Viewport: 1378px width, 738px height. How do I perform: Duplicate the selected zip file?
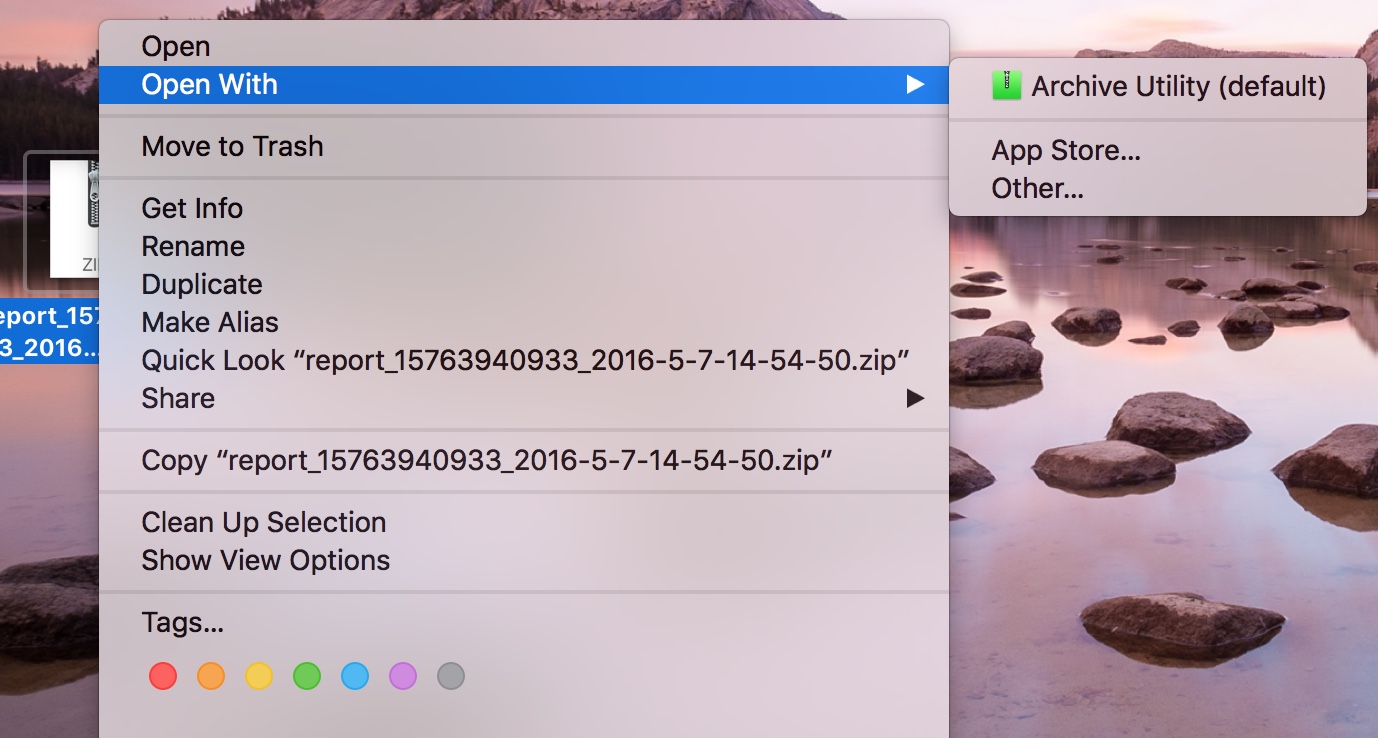pyautogui.click(x=202, y=285)
